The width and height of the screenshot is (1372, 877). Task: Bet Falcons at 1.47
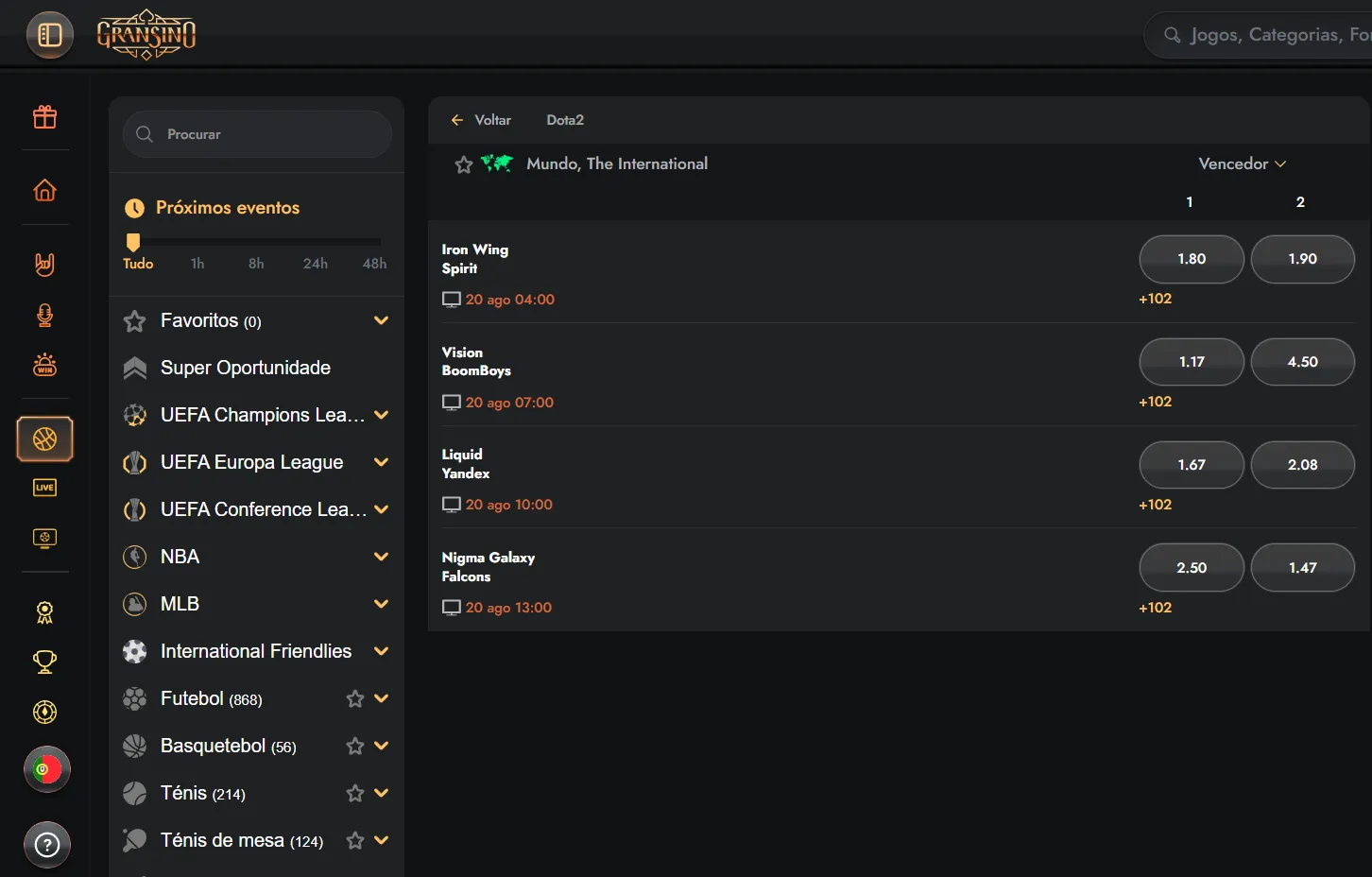coord(1303,568)
